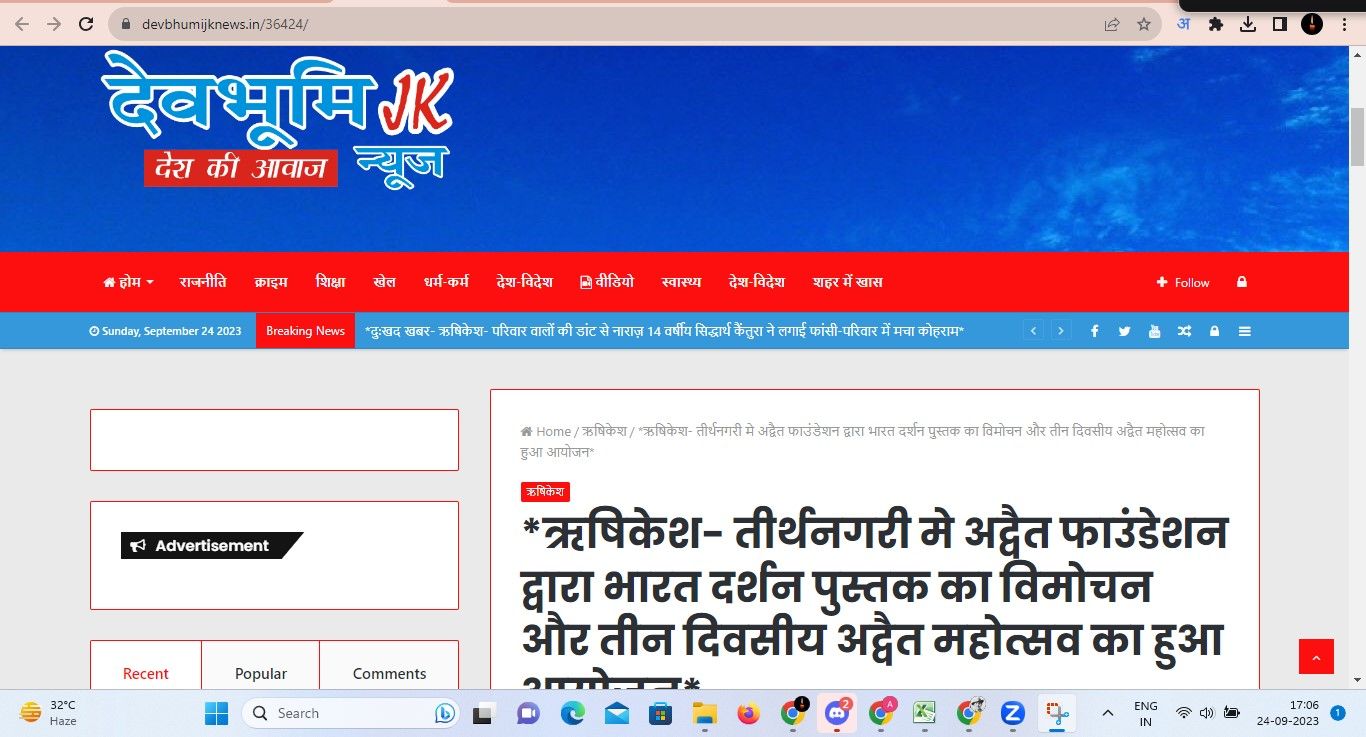
Task: Switch to the Popular tab
Action: [x=260, y=673]
